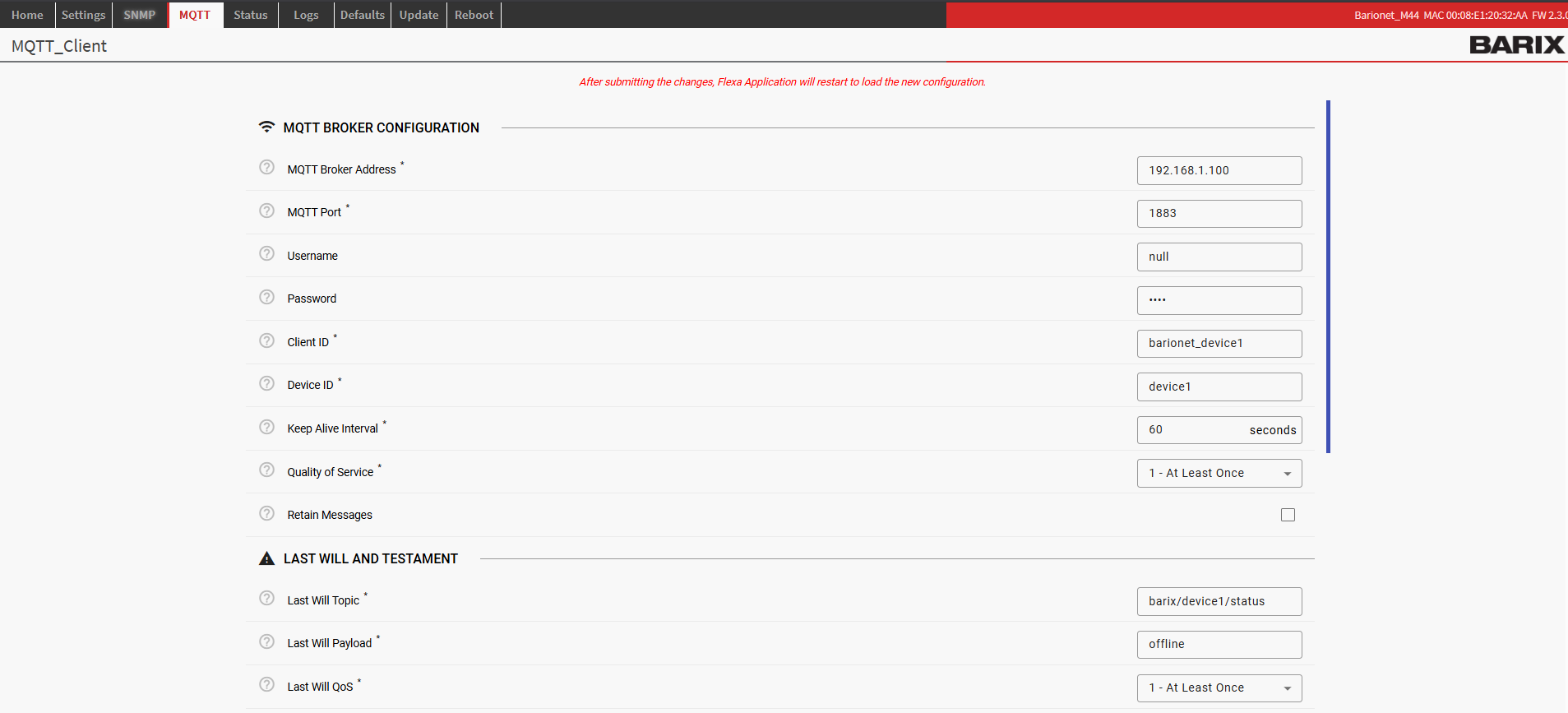Open the Update page
Viewport: 1568px width, 713px height.
click(419, 15)
